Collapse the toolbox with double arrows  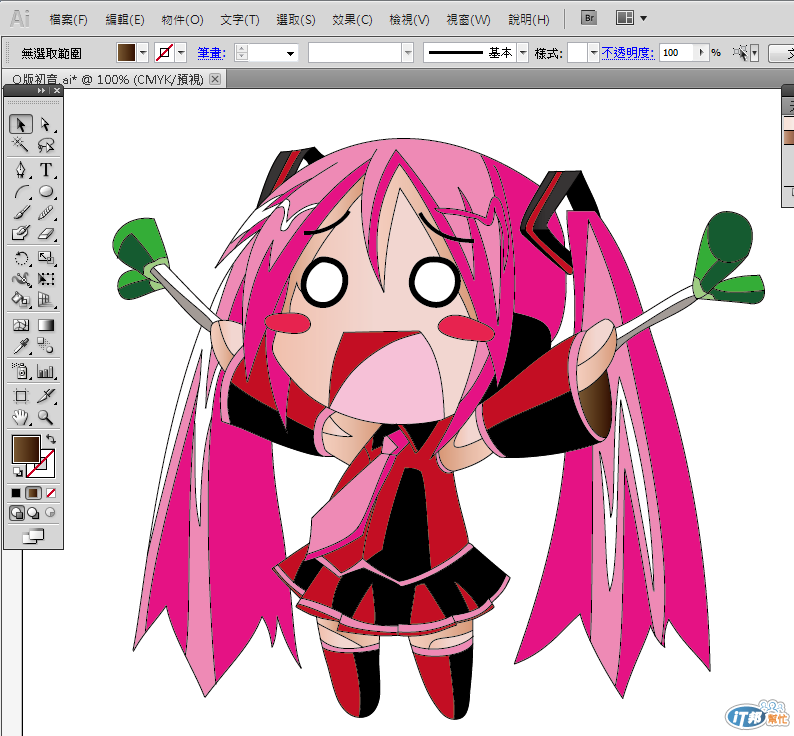[x=42, y=90]
